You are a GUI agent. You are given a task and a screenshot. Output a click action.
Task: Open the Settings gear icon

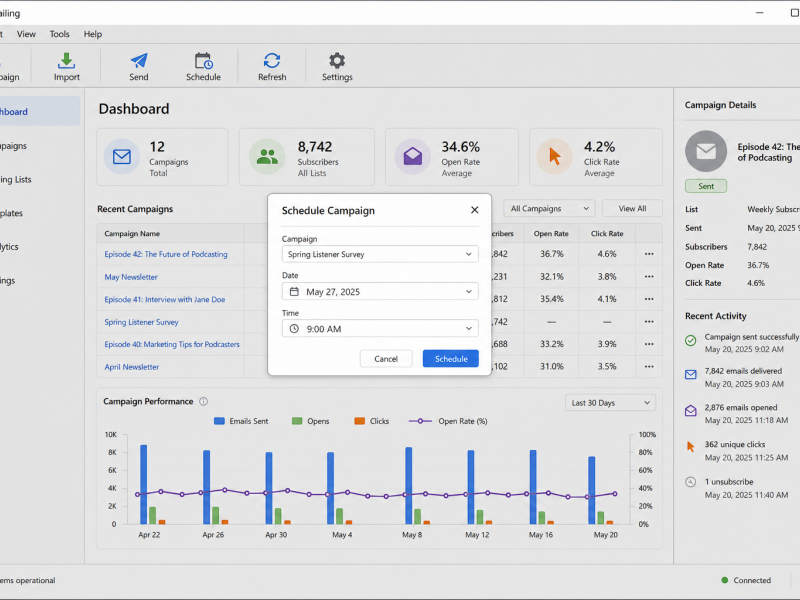pos(337,61)
